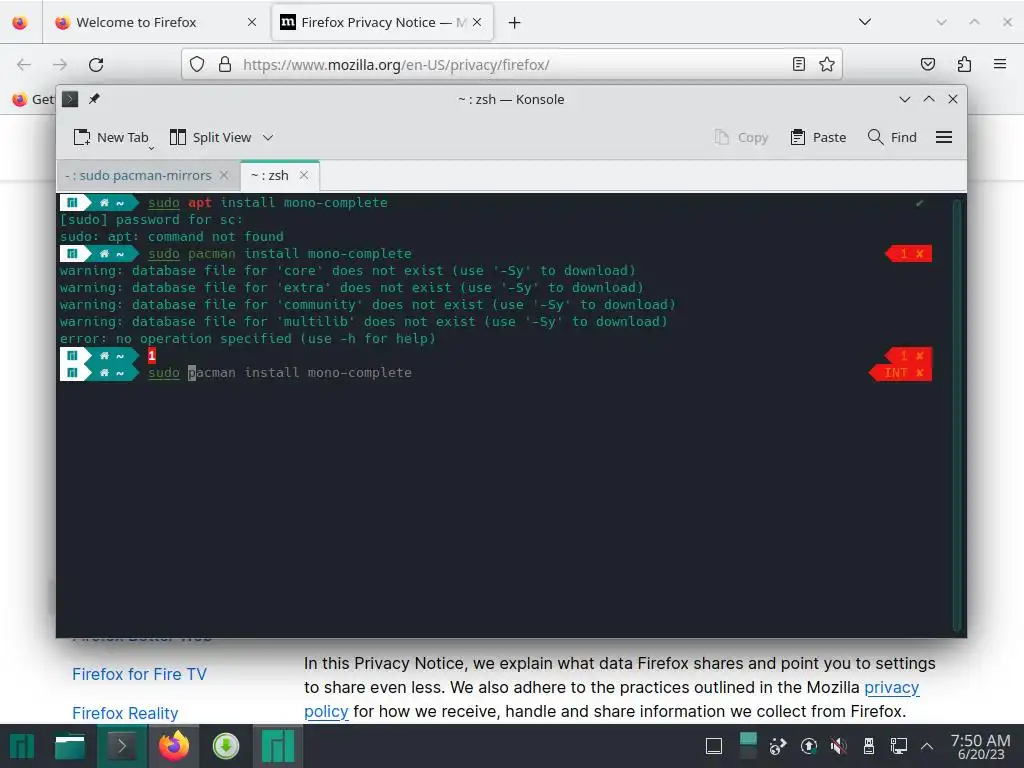Open the Manjaro application launcher

coord(21,746)
